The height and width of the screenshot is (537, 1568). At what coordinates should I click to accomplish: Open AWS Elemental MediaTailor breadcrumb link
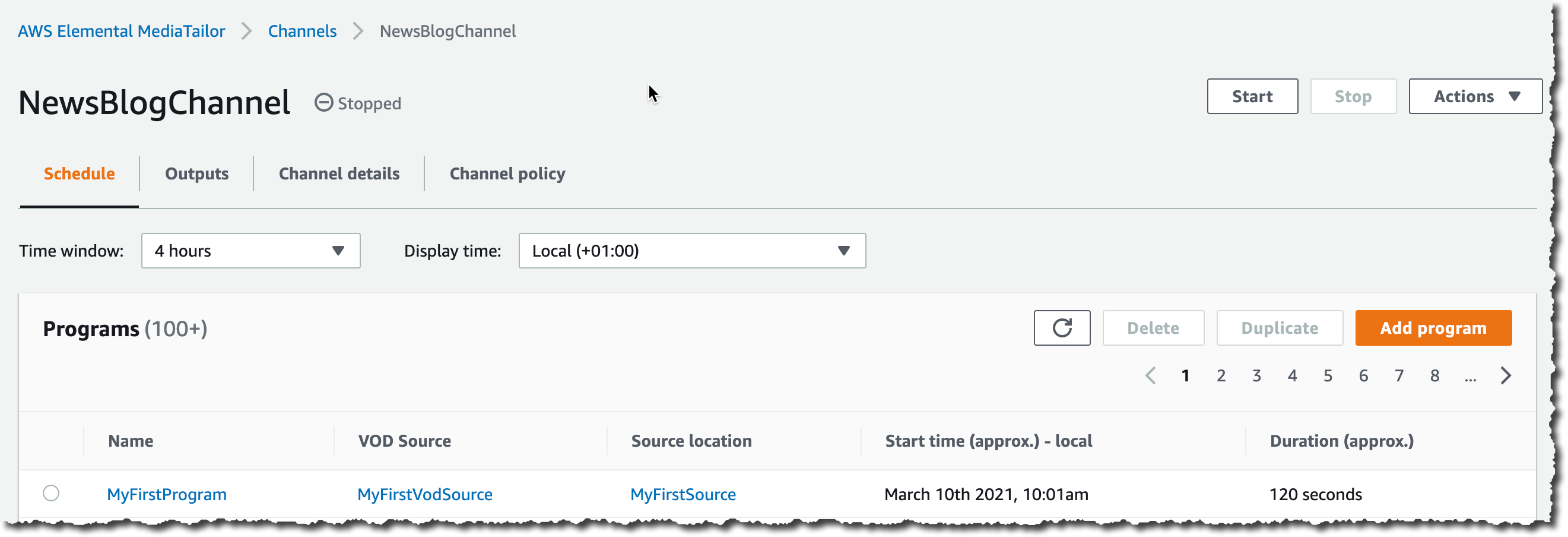(x=121, y=31)
